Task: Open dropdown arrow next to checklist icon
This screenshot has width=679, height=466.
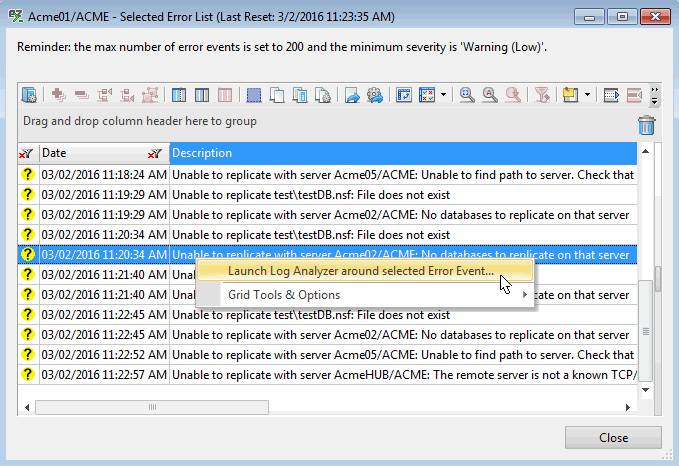Action: pyautogui.click(x=444, y=95)
